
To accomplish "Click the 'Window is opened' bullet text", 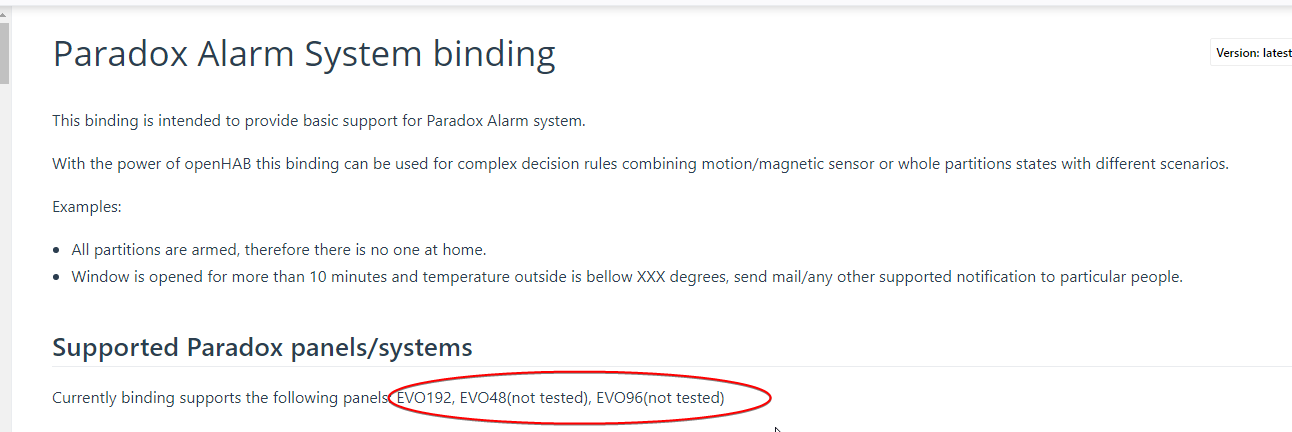I will tap(626, 277).
